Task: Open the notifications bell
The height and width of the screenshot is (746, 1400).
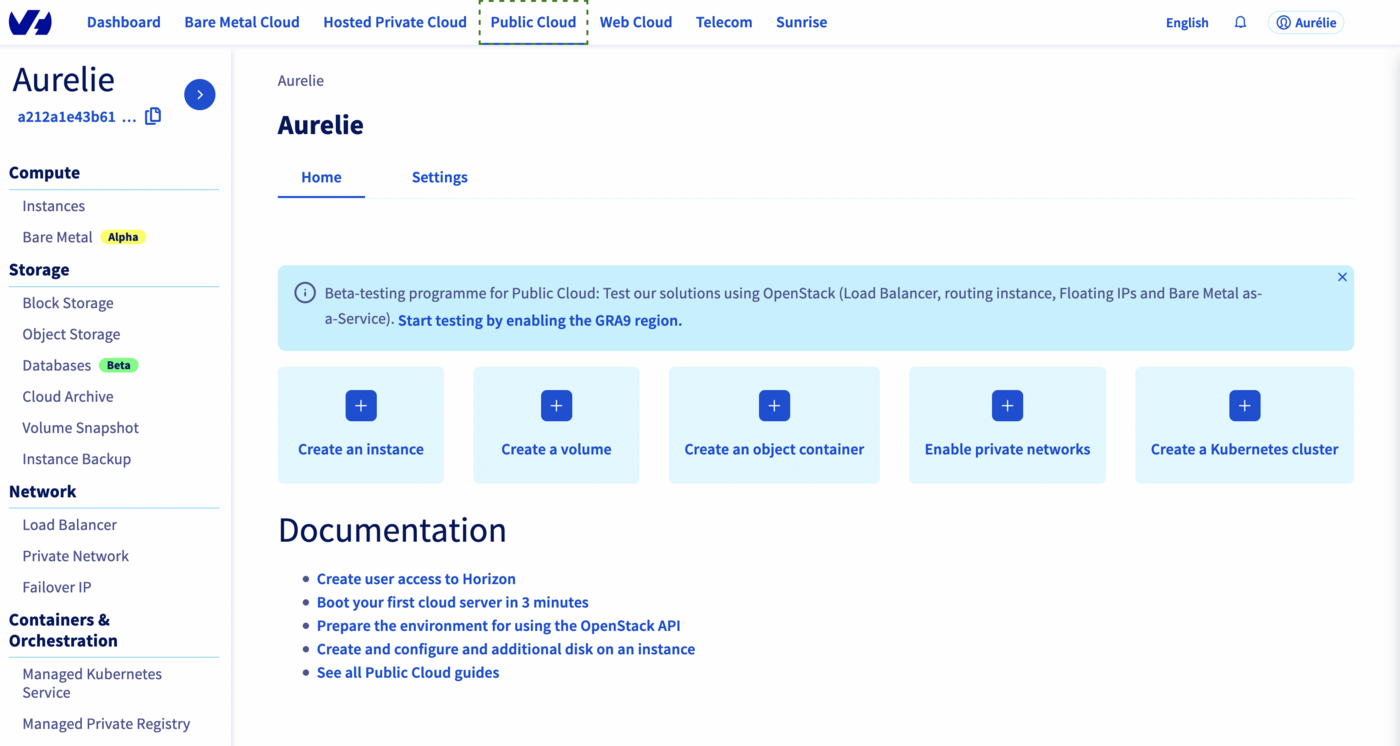Action: point(1240,21)
